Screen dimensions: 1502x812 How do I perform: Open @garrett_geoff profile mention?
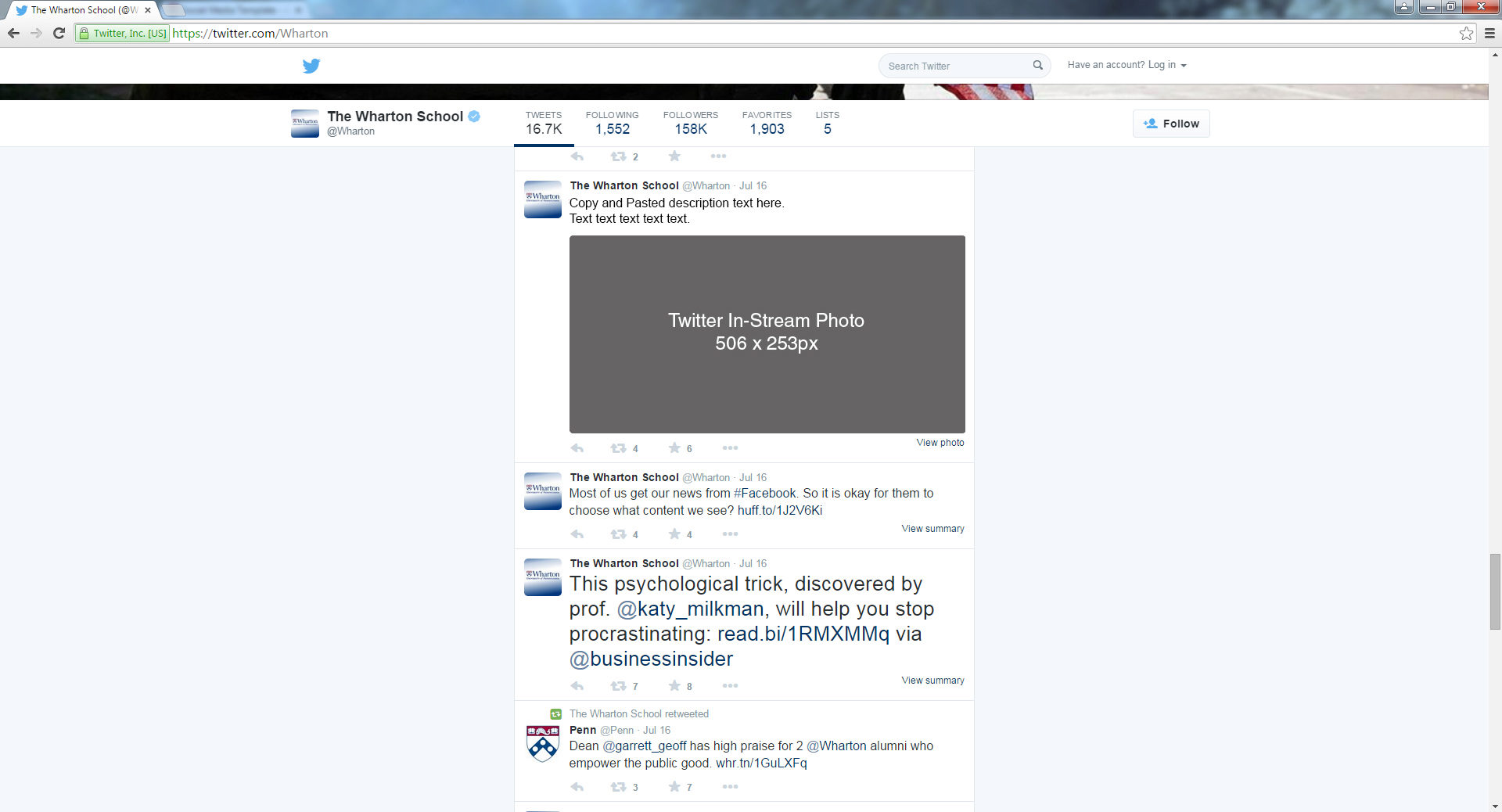tap(645, 746)
